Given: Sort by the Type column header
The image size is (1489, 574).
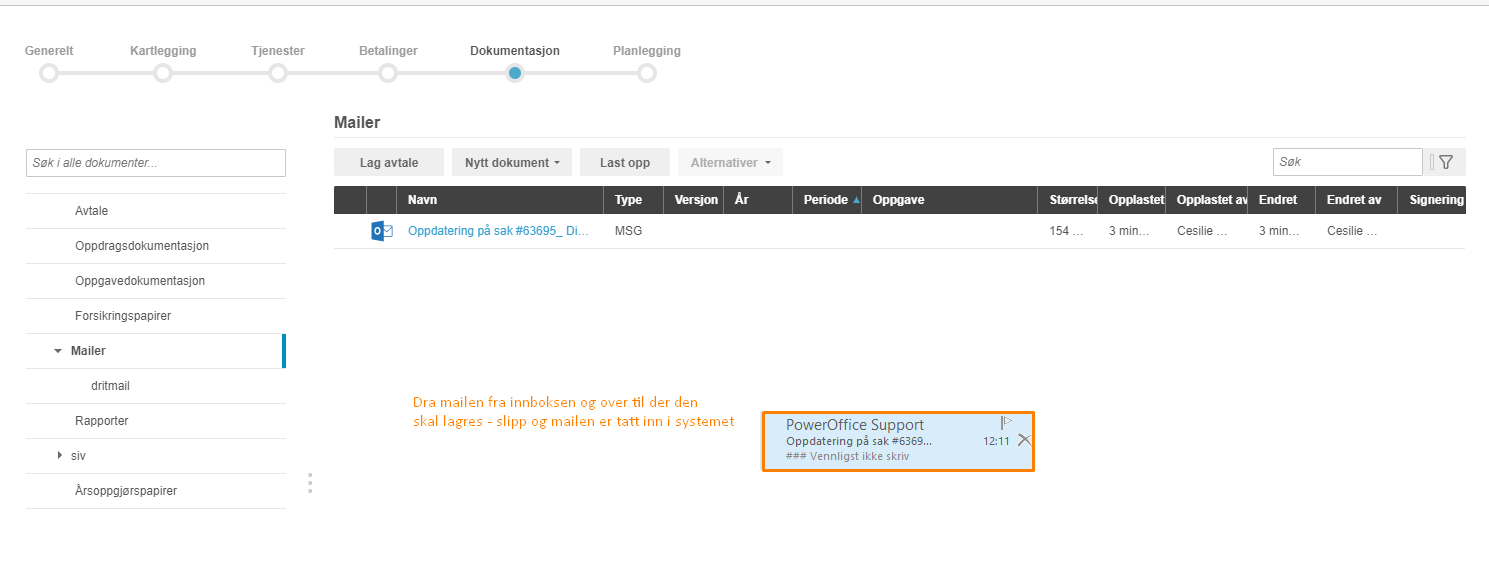Looking at the screenshot, I should 633,200.
